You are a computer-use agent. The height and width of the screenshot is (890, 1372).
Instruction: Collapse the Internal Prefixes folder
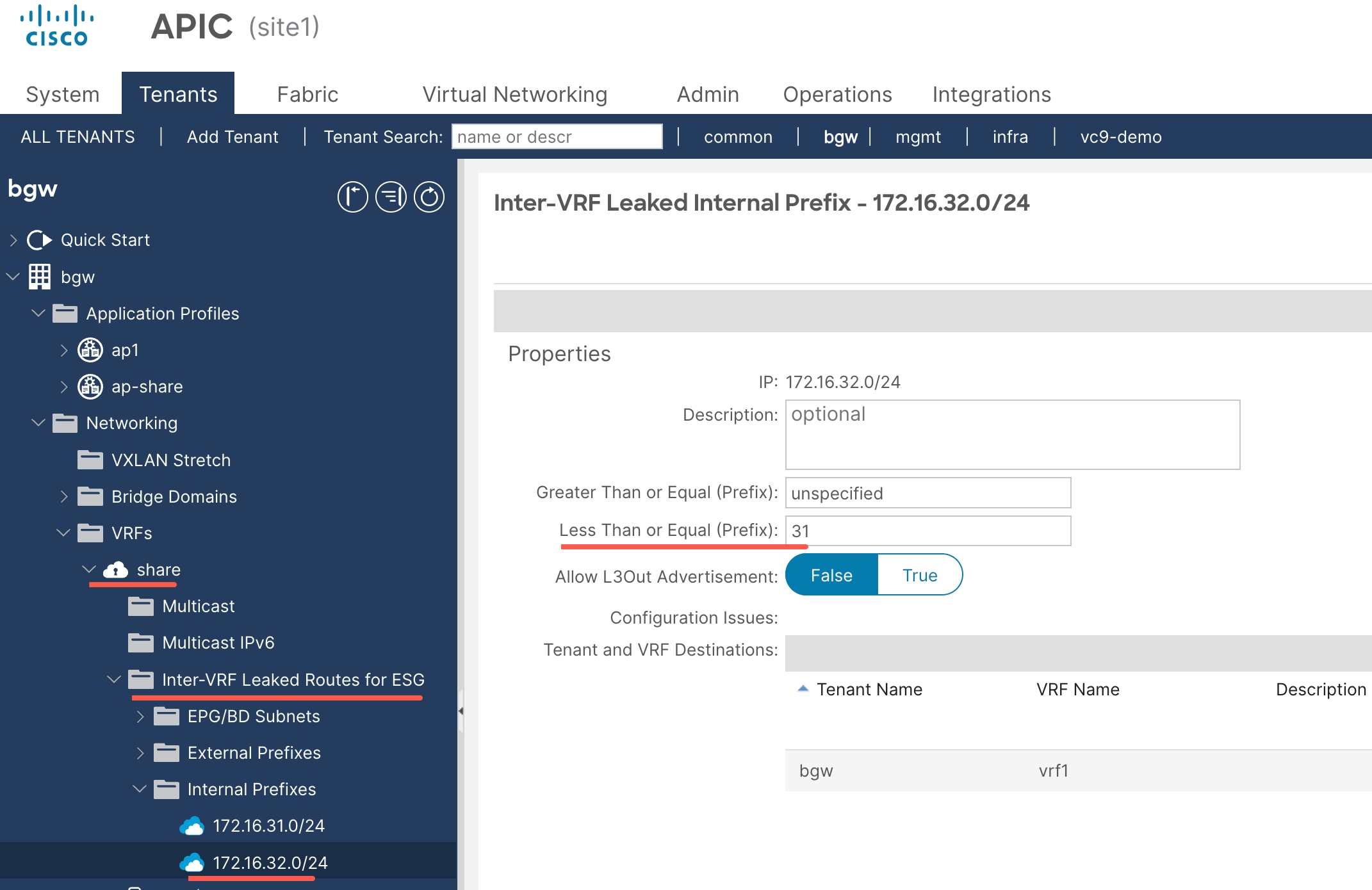tap(140, 789)
